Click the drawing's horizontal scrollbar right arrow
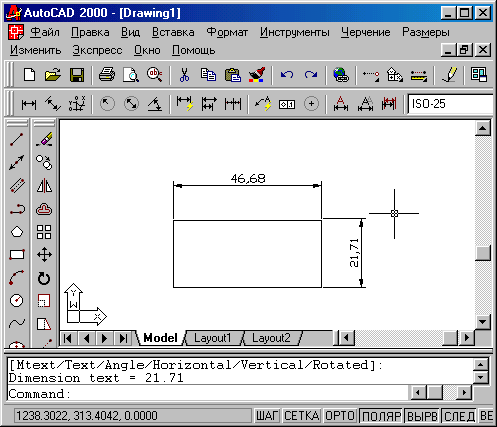497x427 pixels. click(x=467, y=338)
